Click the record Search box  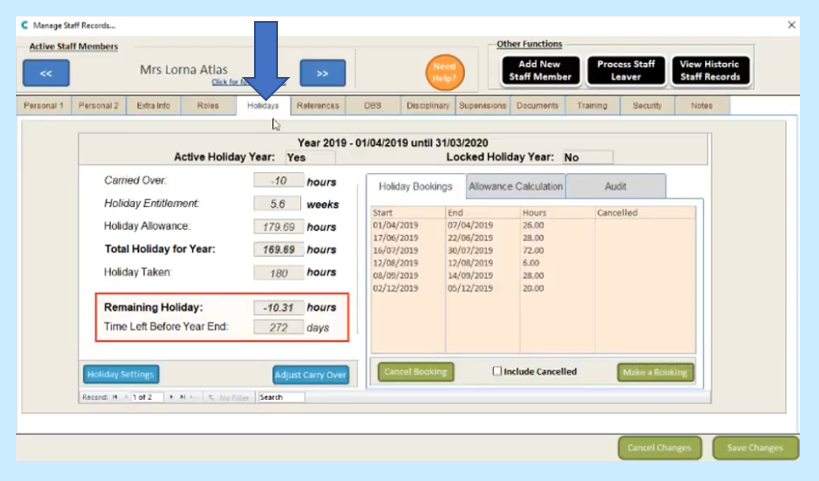click(x=281, y=397)
